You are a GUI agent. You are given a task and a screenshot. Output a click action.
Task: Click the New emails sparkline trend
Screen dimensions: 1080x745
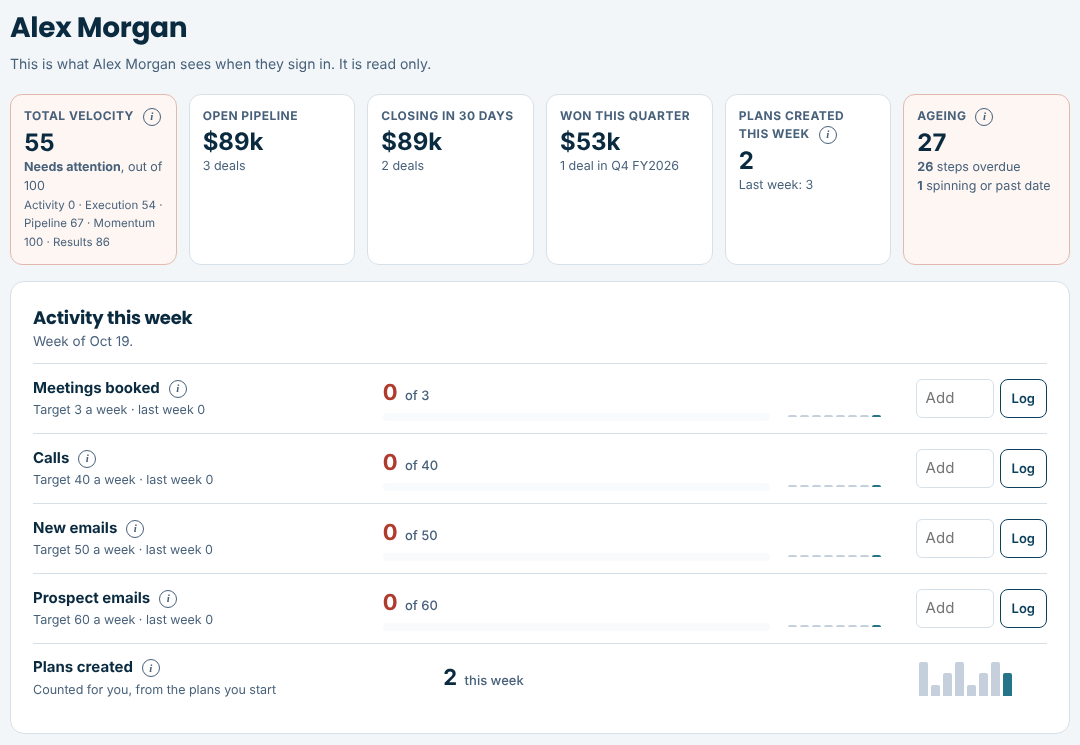[x=834, y=556]
